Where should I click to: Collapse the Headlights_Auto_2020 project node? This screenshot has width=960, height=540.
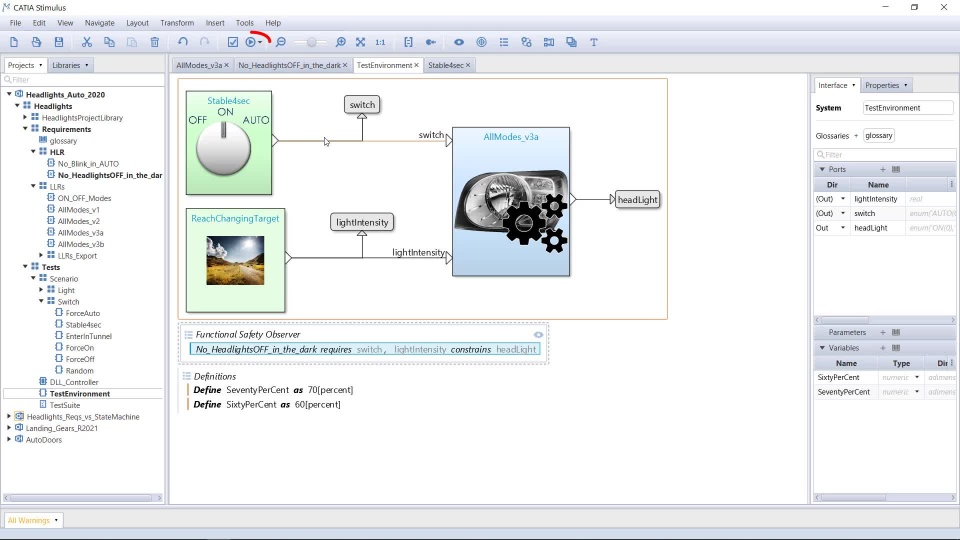pyautogui.click(x=9, y=94)
